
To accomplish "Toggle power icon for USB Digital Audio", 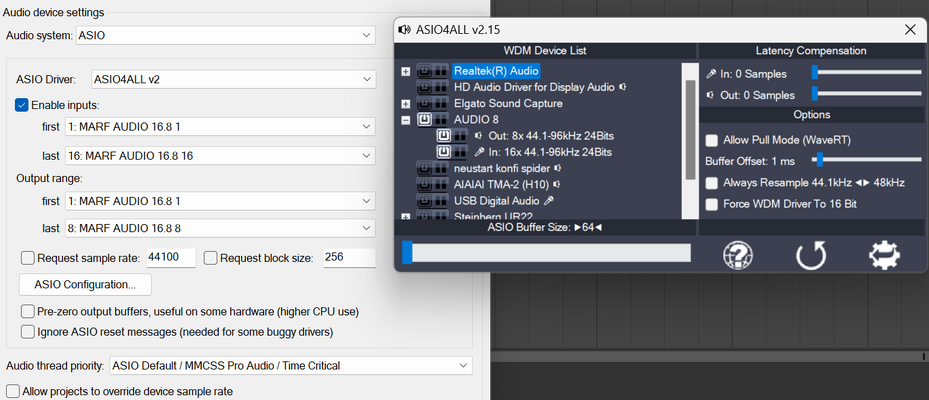I will pyautogui.click(x=424, y=201).
